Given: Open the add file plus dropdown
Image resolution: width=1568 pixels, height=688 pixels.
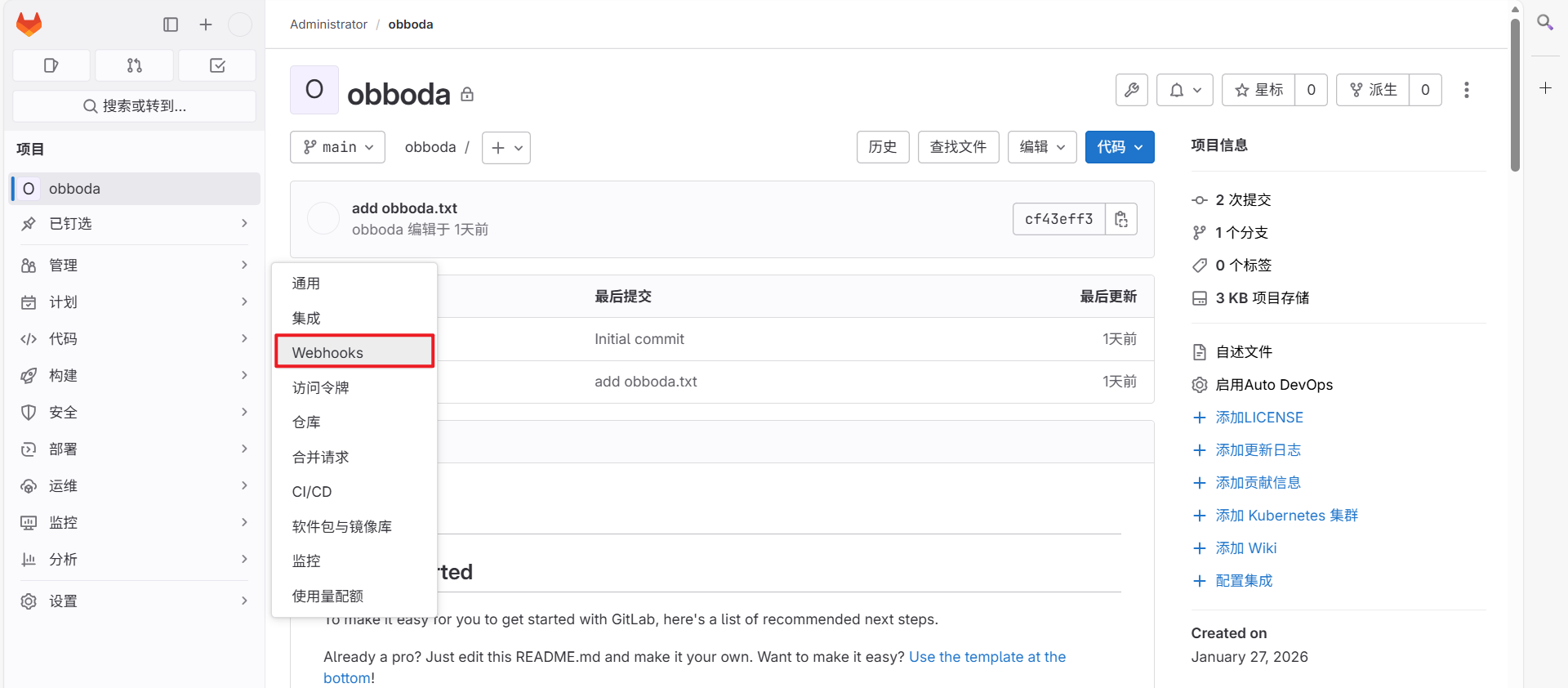Looking at the screenshot, I should coord(506,148).
